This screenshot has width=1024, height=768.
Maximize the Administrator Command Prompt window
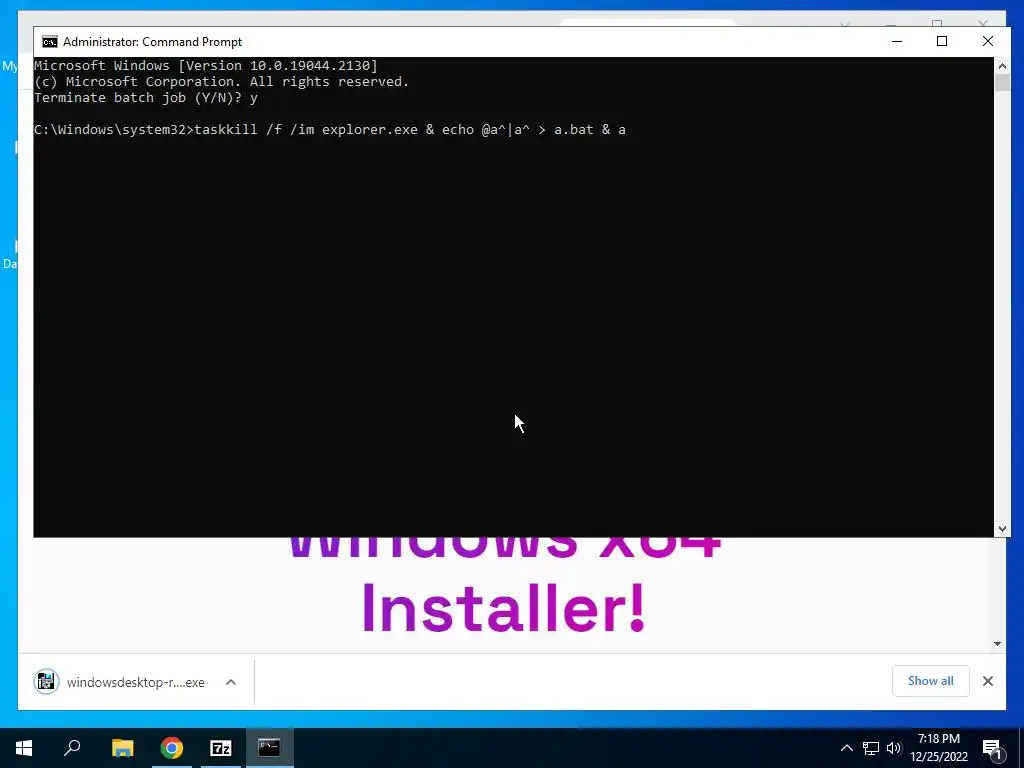pyautogui.click(x=942, y=41)
